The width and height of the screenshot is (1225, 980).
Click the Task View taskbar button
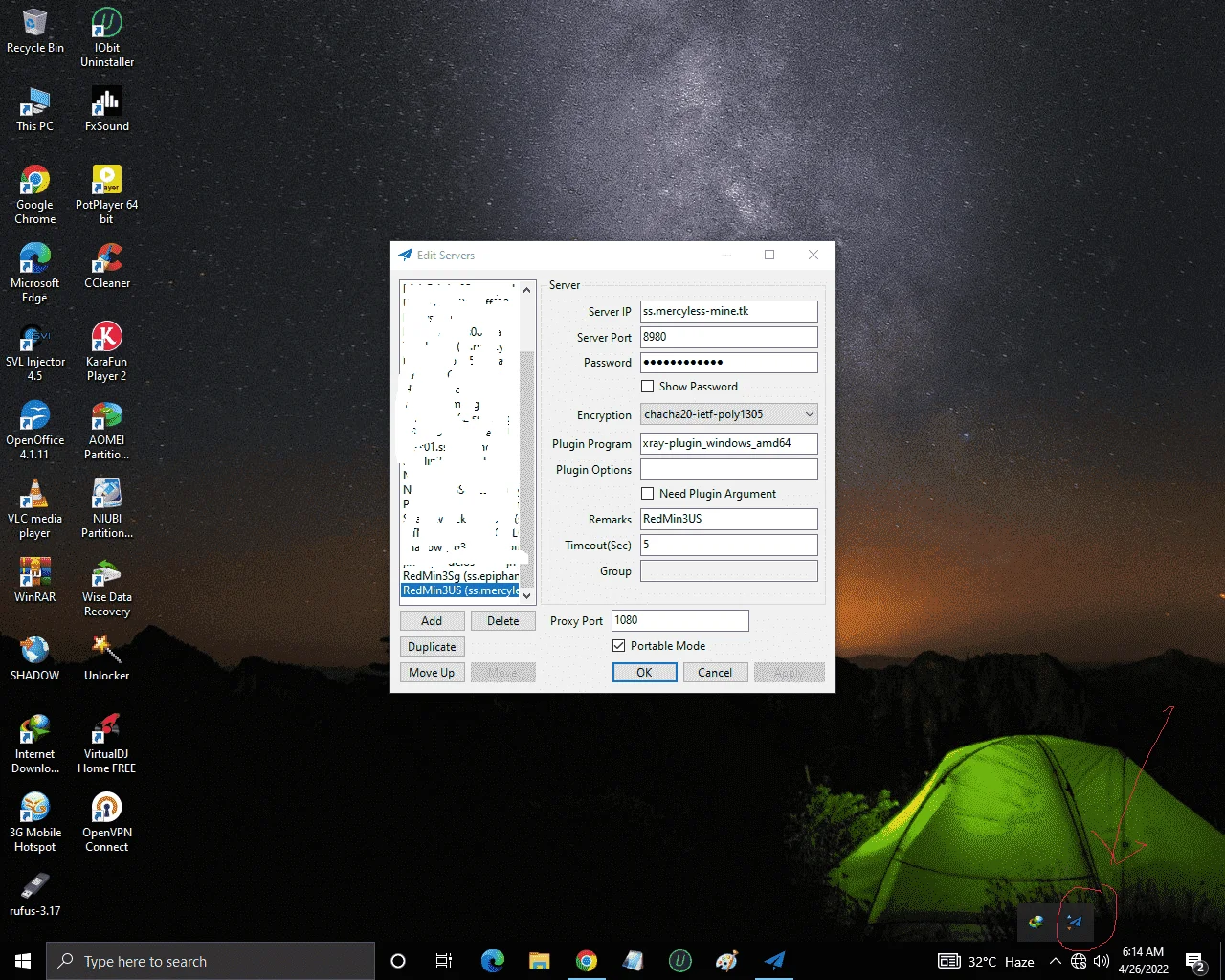coord(444,961)
